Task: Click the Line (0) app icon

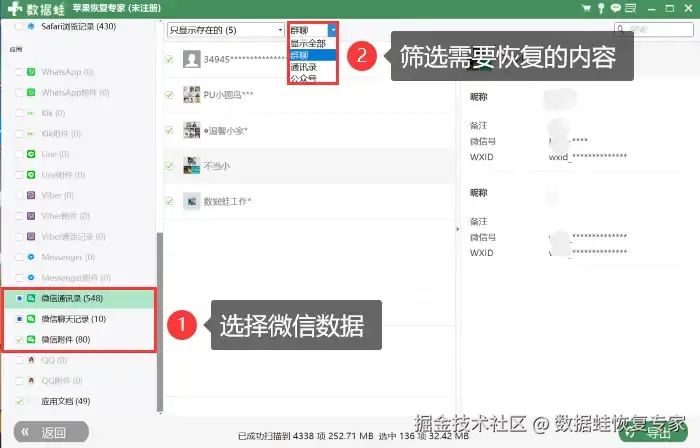Action: click(x=31, y=154)
